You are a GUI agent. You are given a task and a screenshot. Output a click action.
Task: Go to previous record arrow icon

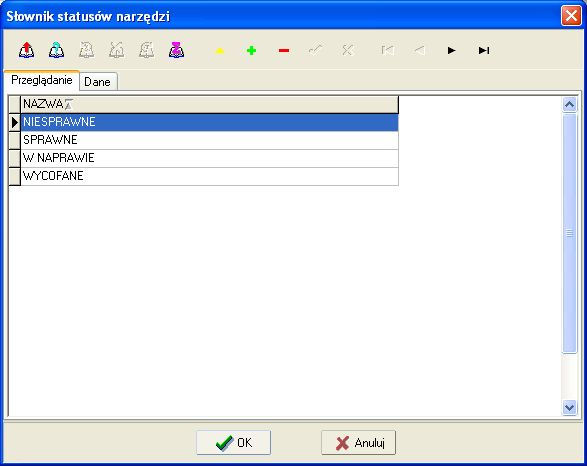click(x=420, y=50)
